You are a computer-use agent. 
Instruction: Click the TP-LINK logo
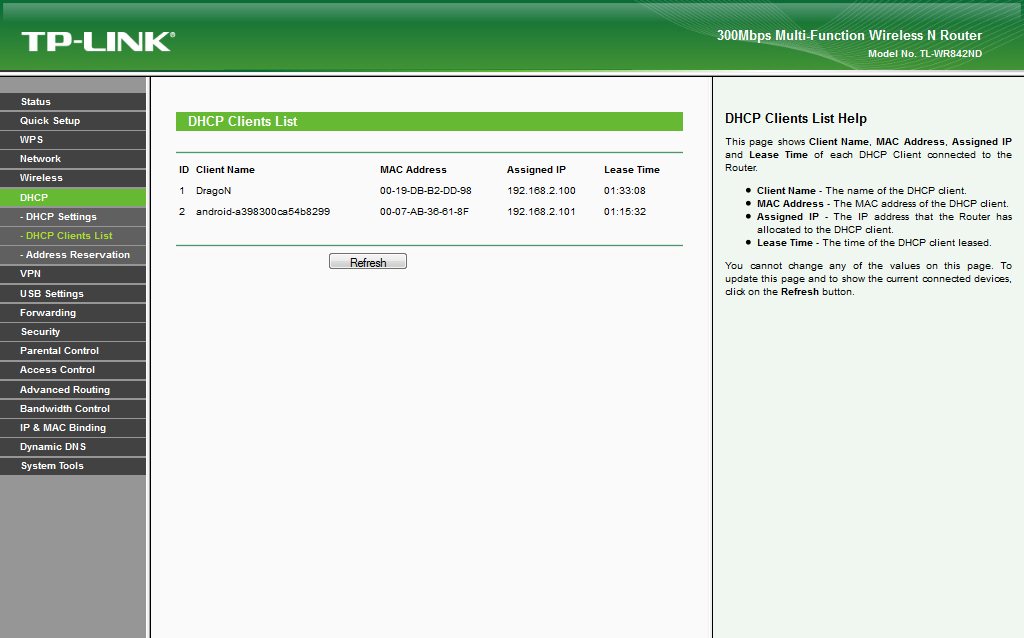point(98,42)
